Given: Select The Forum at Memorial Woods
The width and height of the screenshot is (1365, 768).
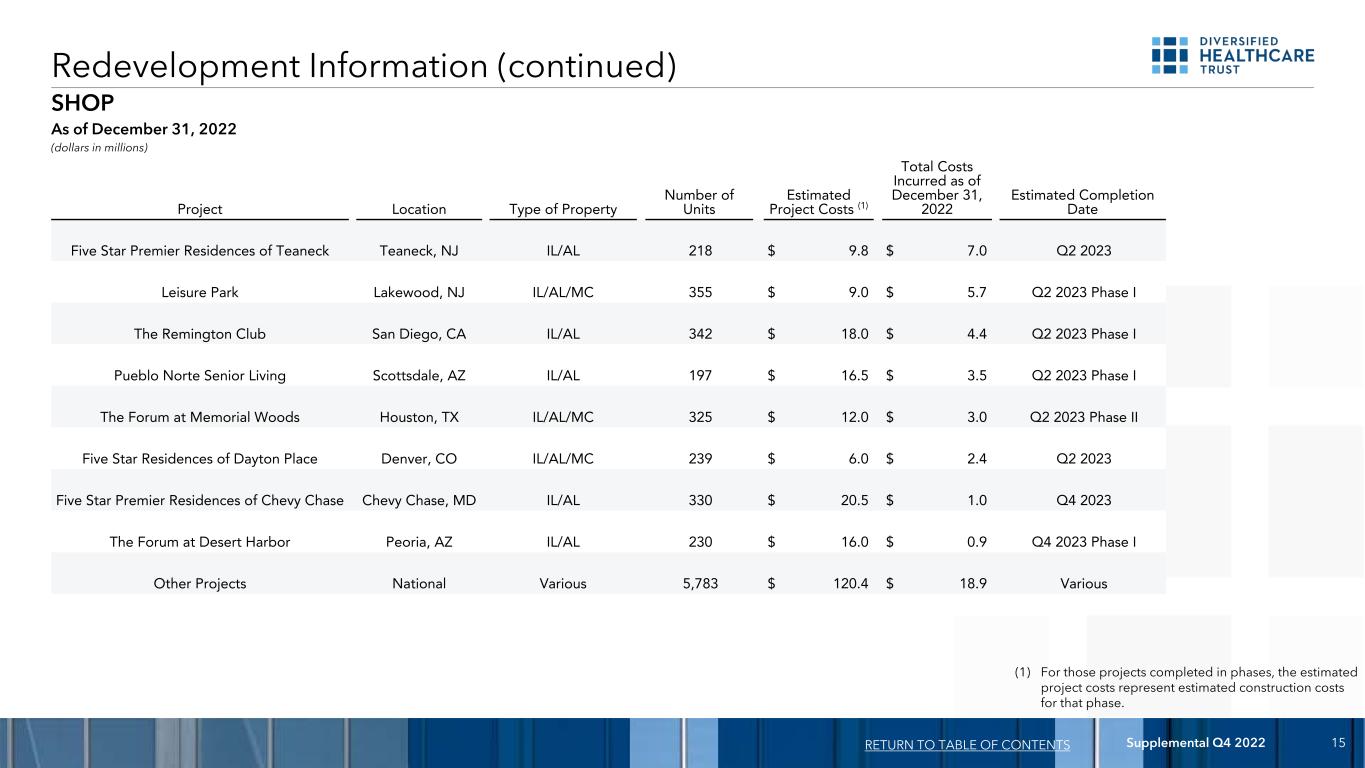Looking at the screenshot, I should tap(200, 417).
